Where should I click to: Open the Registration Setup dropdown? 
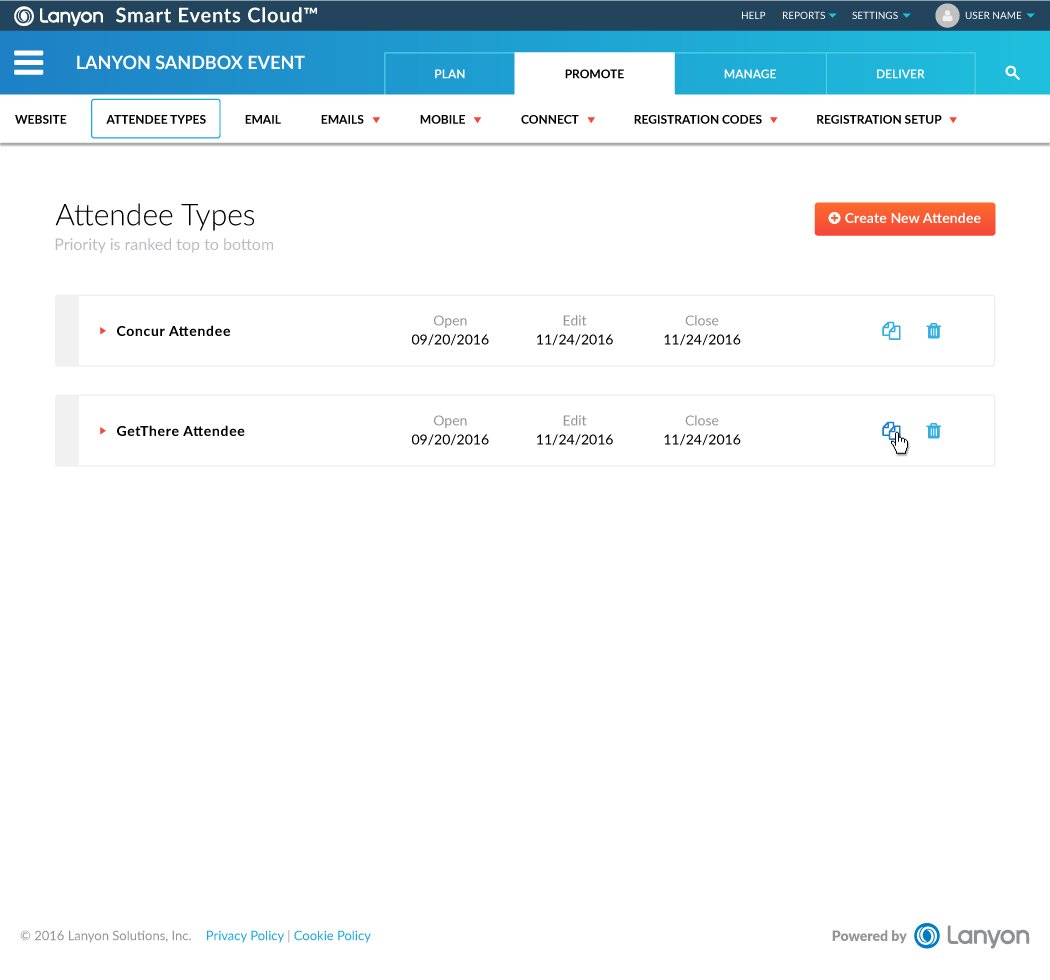tap(886, 119)
